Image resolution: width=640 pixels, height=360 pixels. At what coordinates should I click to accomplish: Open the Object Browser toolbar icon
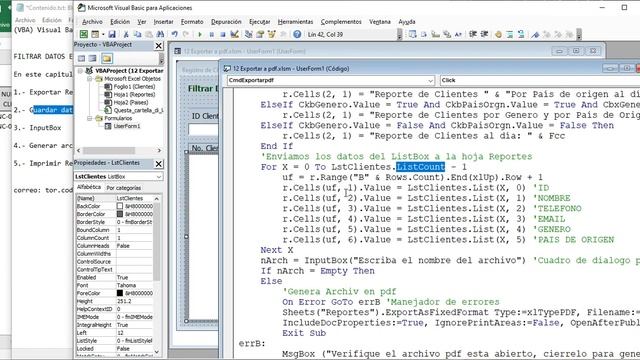pyautogui.click(x=271, y=35)
